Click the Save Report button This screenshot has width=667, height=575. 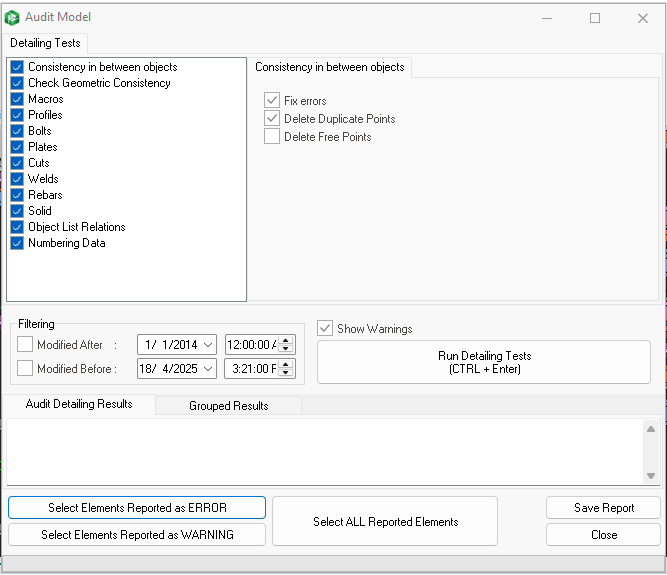(x=603, y=508)
